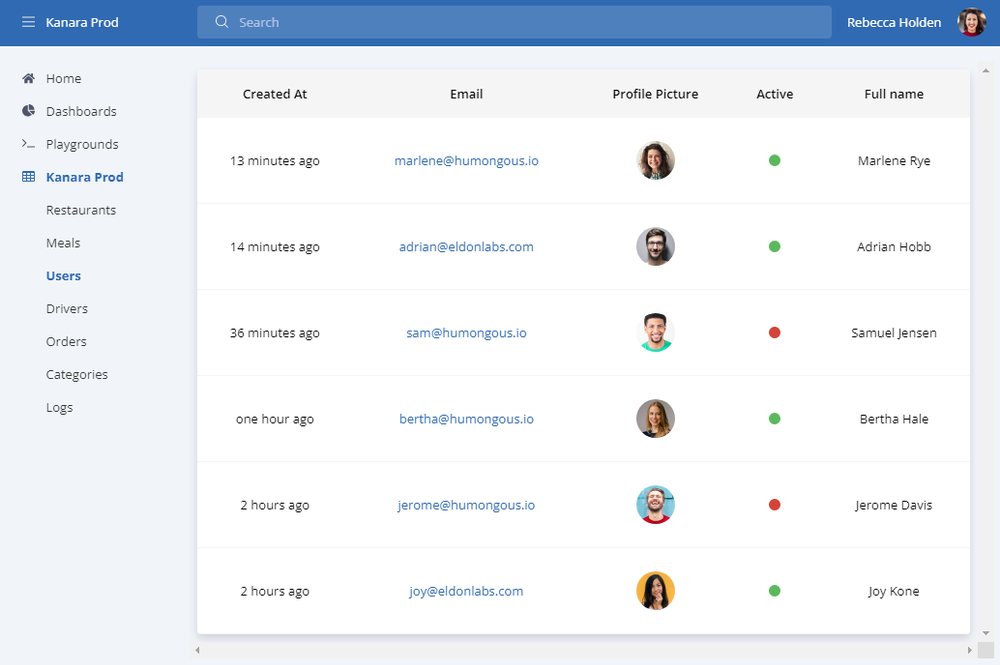1000x665 pixels.
Task: Click the horizontal scrollbar right arrow
Action: click(969, 650)
